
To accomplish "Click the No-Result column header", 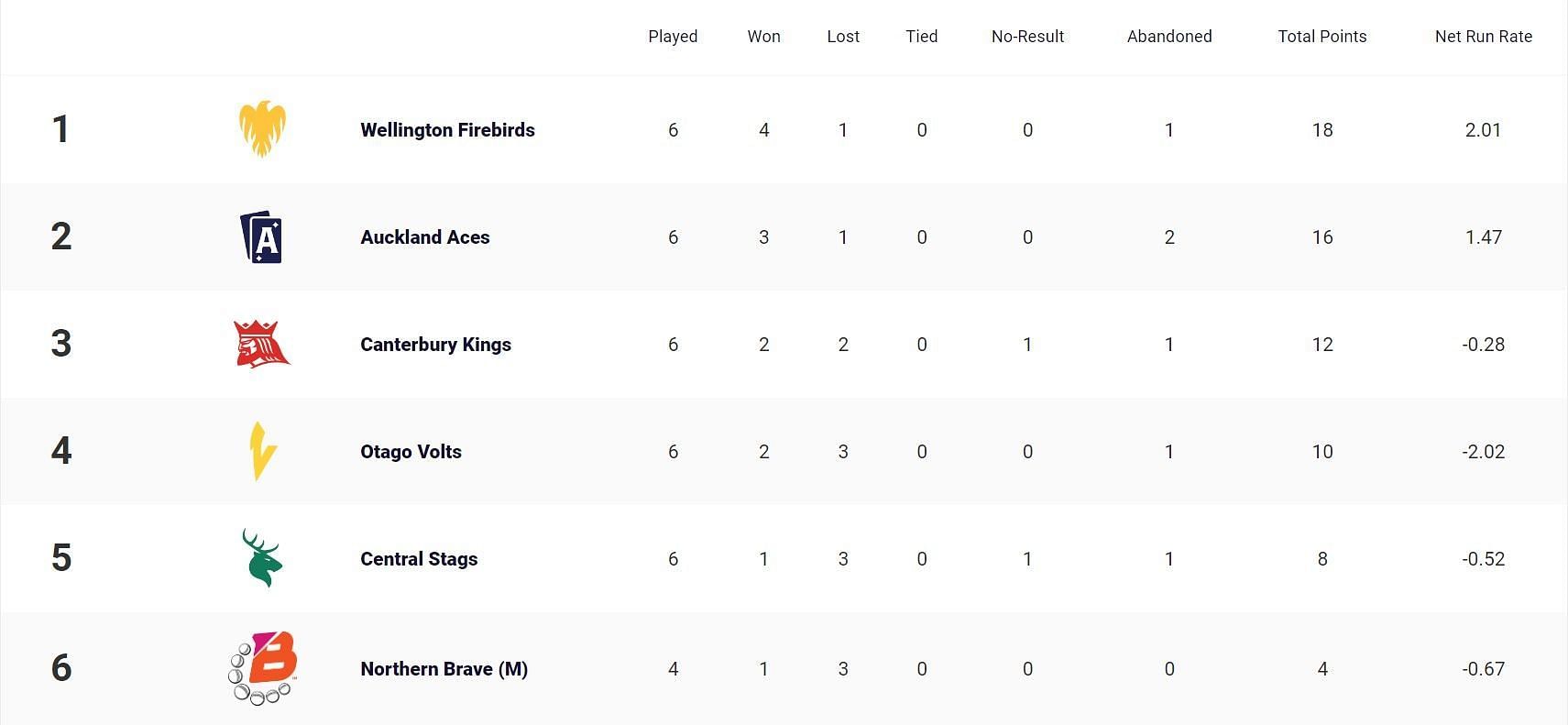I will click(x=1027, y=37).
